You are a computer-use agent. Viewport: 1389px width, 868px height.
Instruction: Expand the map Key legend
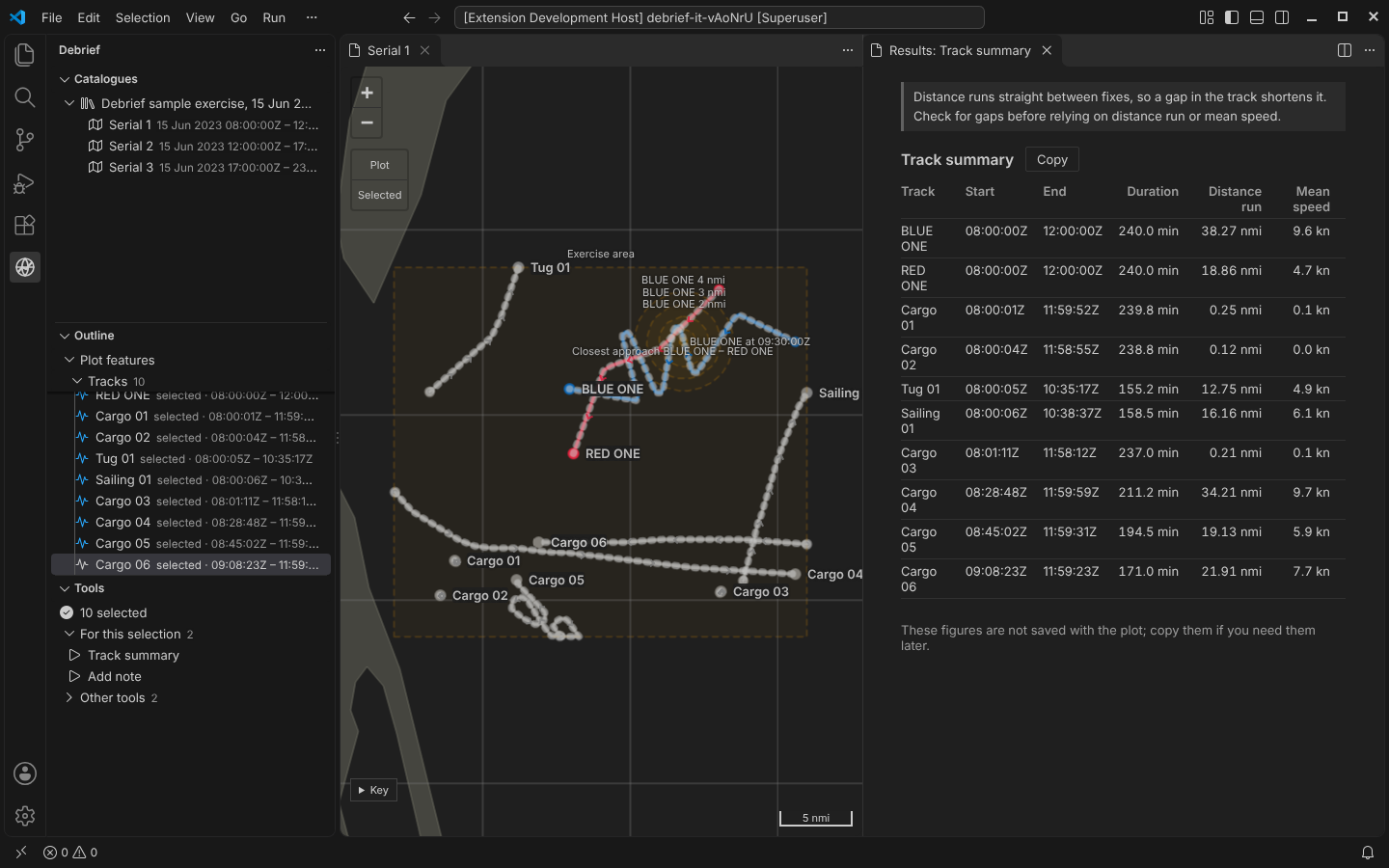tap(374, 790)
